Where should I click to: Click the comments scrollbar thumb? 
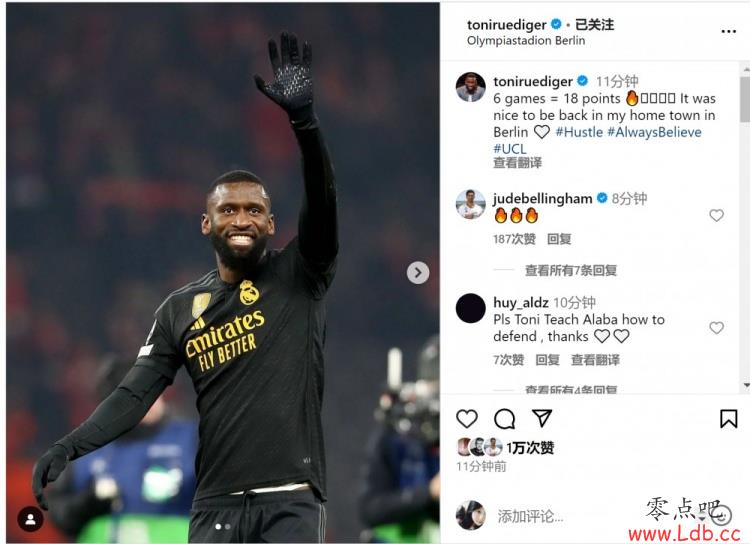(x=745, y=98)
